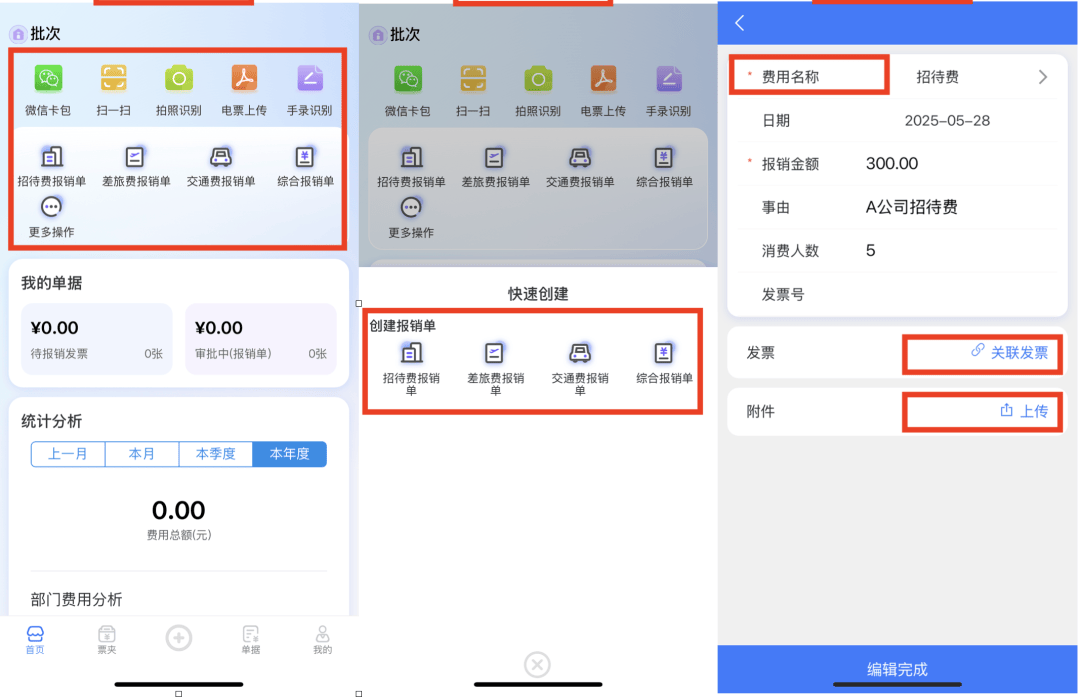Tap the center plus add button

(179, 637)
